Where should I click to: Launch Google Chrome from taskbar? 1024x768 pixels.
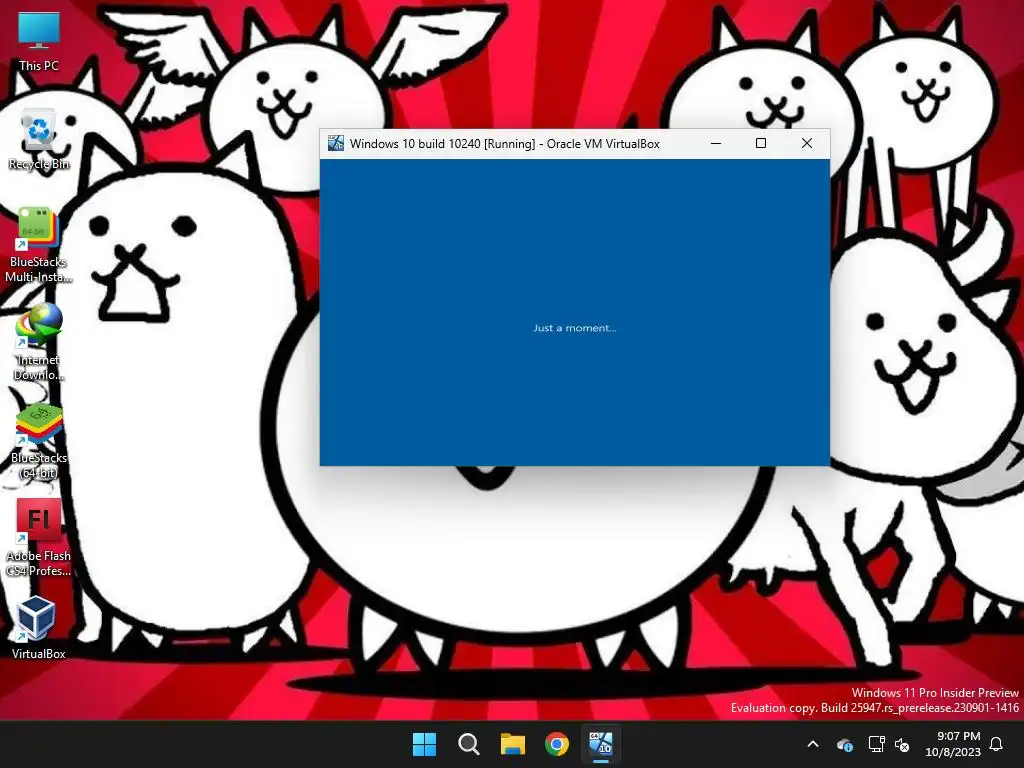point(557,744)
